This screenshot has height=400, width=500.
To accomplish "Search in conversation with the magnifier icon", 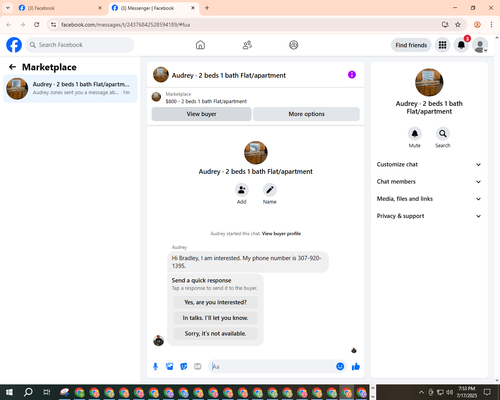I will point(443,134).
